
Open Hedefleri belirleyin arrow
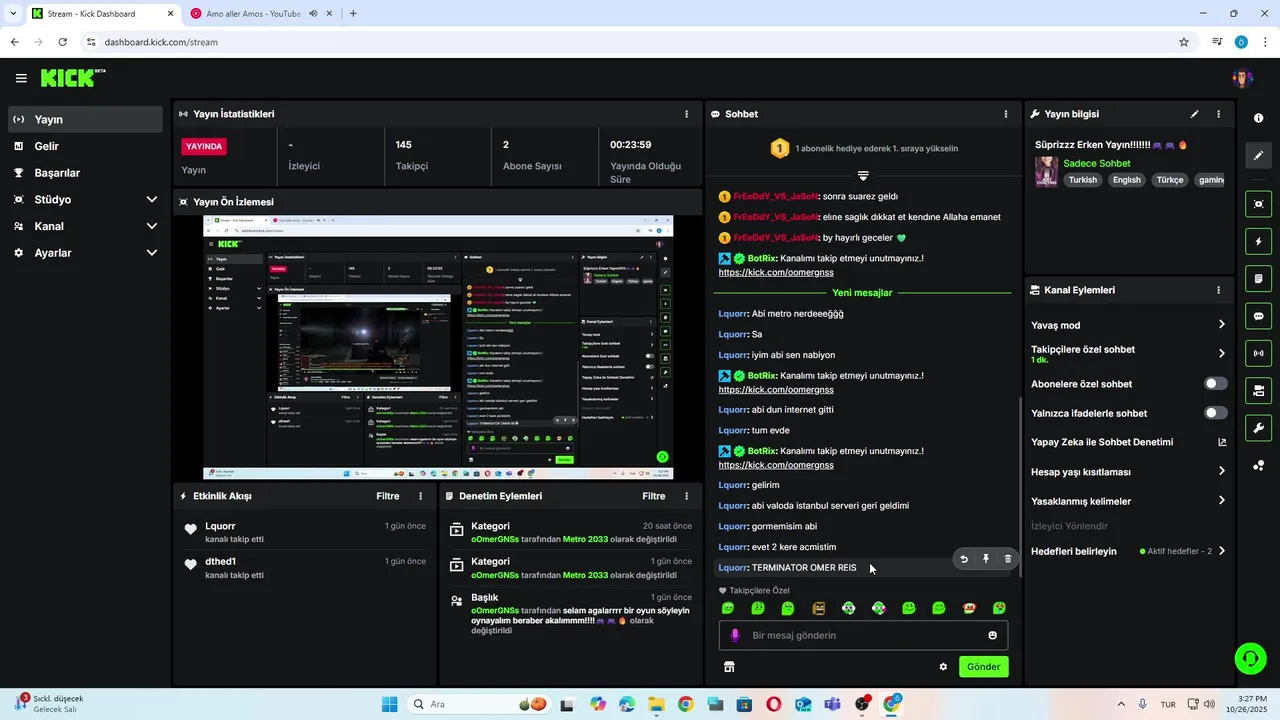point(1221,551)
